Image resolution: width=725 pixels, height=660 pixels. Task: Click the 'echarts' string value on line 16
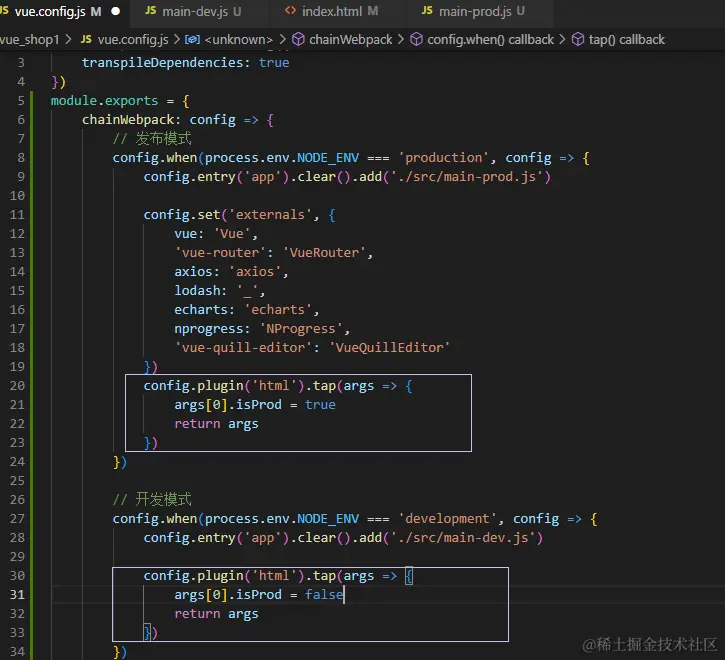pyautogui.click(x=278, y=309)
